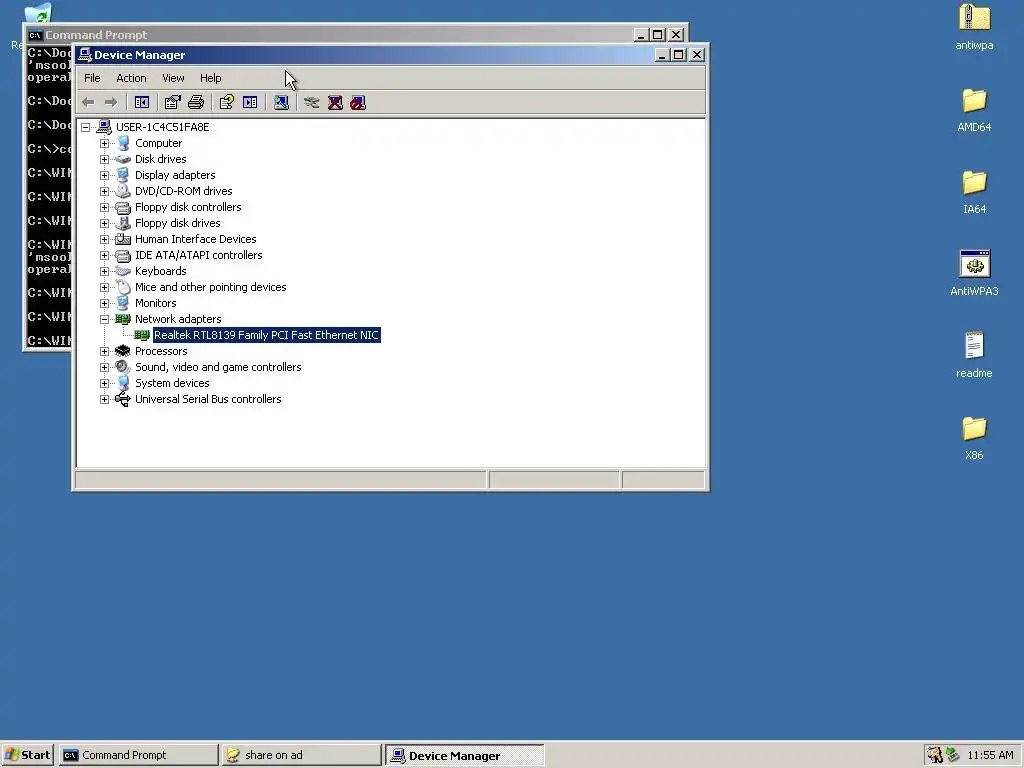Click the DVD/CD-ROM drives disc icon
The image size is (1024, 768).
point(123,191)
